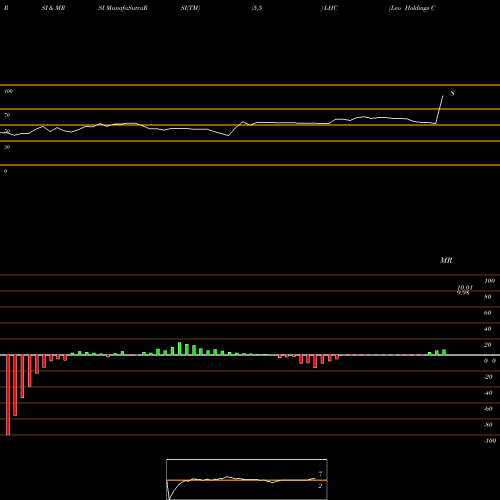
Task: Click the '(5,5' parameter text
Action: pyautogui.click(x=257, y=8)
